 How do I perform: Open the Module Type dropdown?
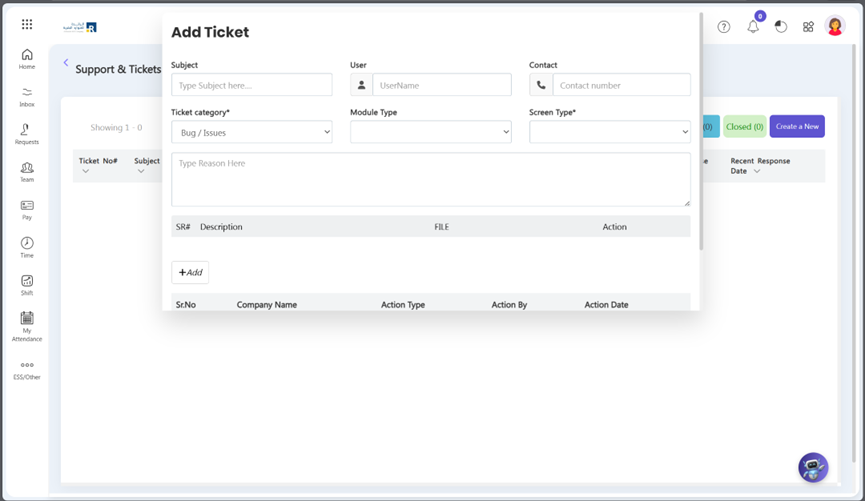[x=430, y=132]
